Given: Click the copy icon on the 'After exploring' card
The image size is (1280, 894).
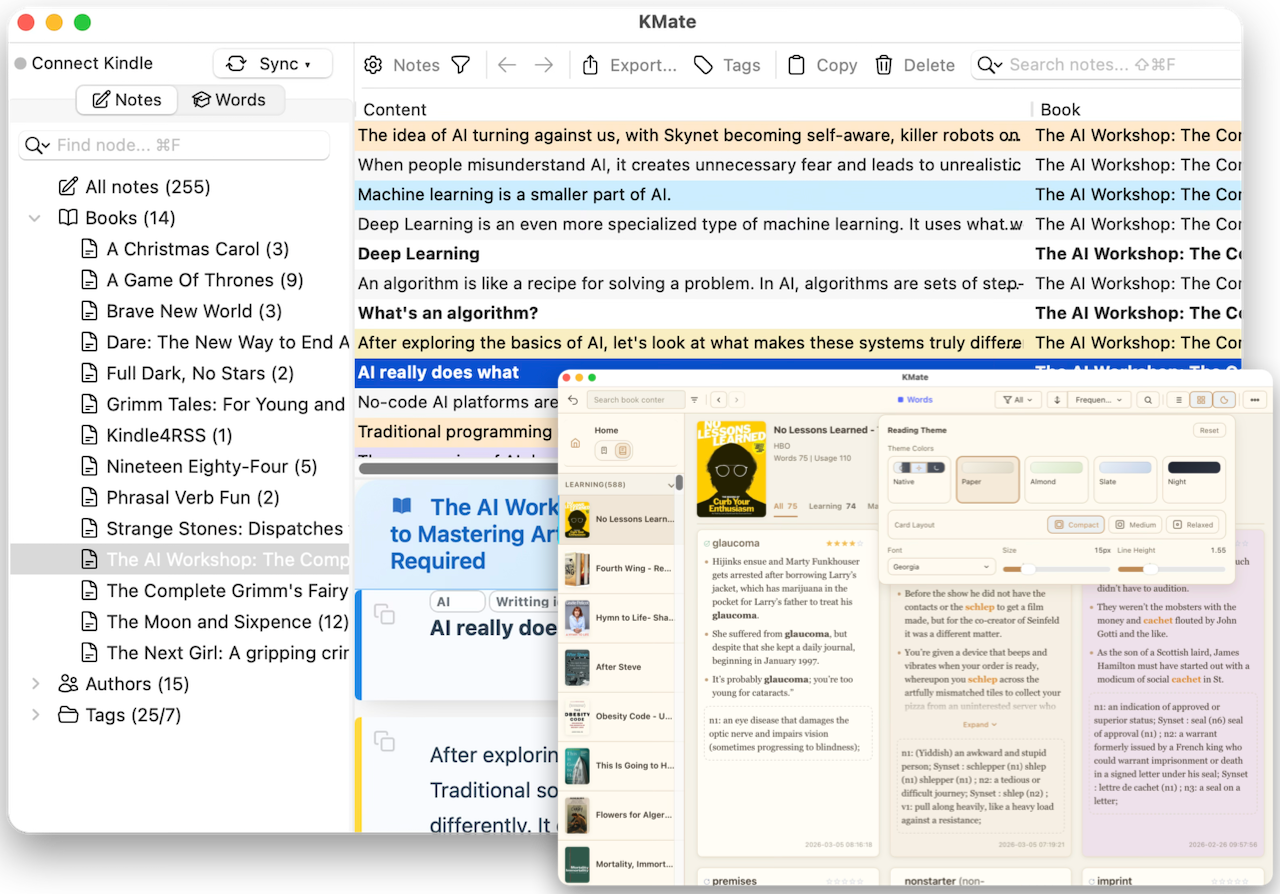Looking at the screenshot, I should click(x=384, y=741).
